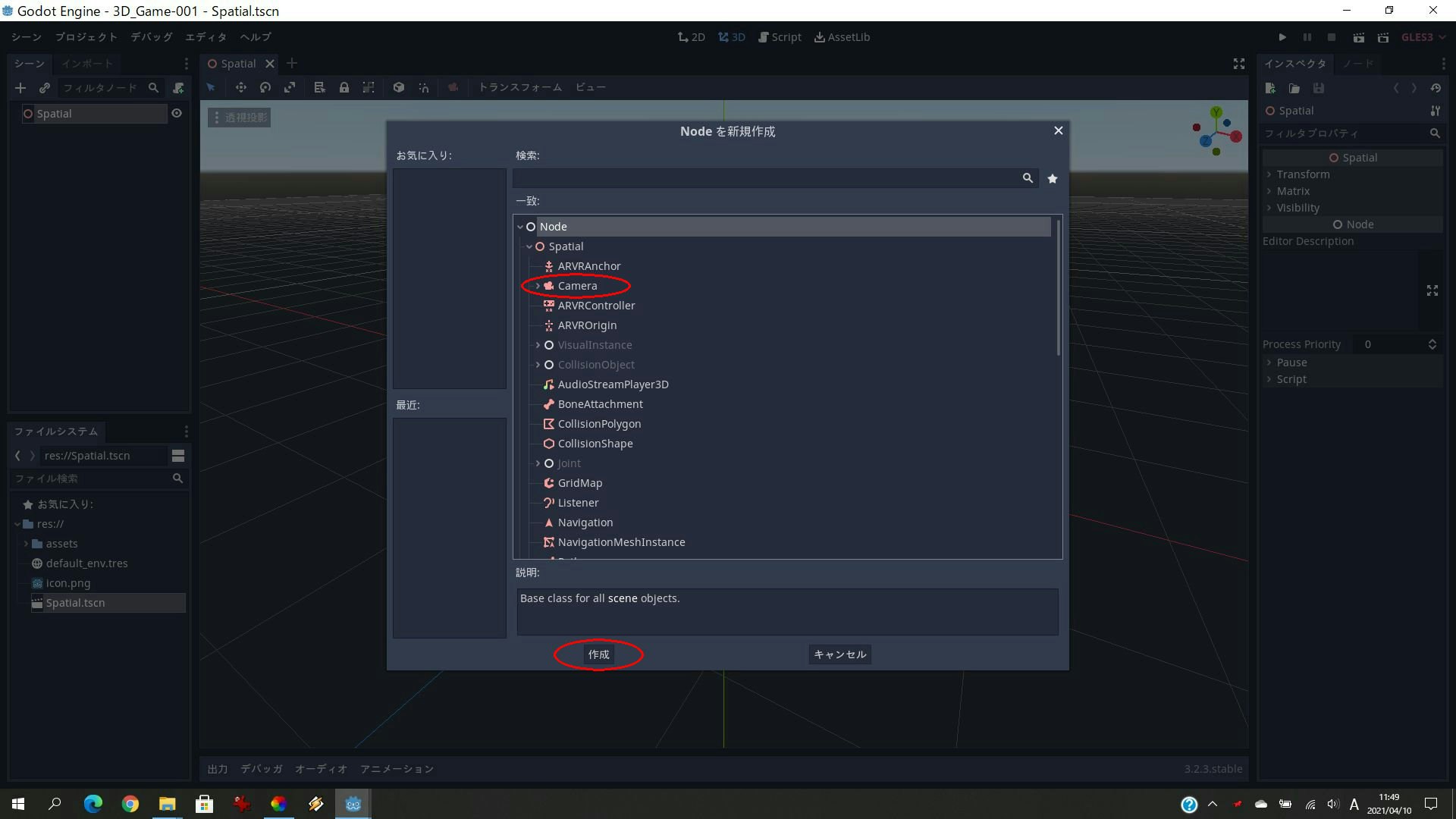Click the キャンセル (cancel) button
This screenshot has width=1456, height=819.
839,654
